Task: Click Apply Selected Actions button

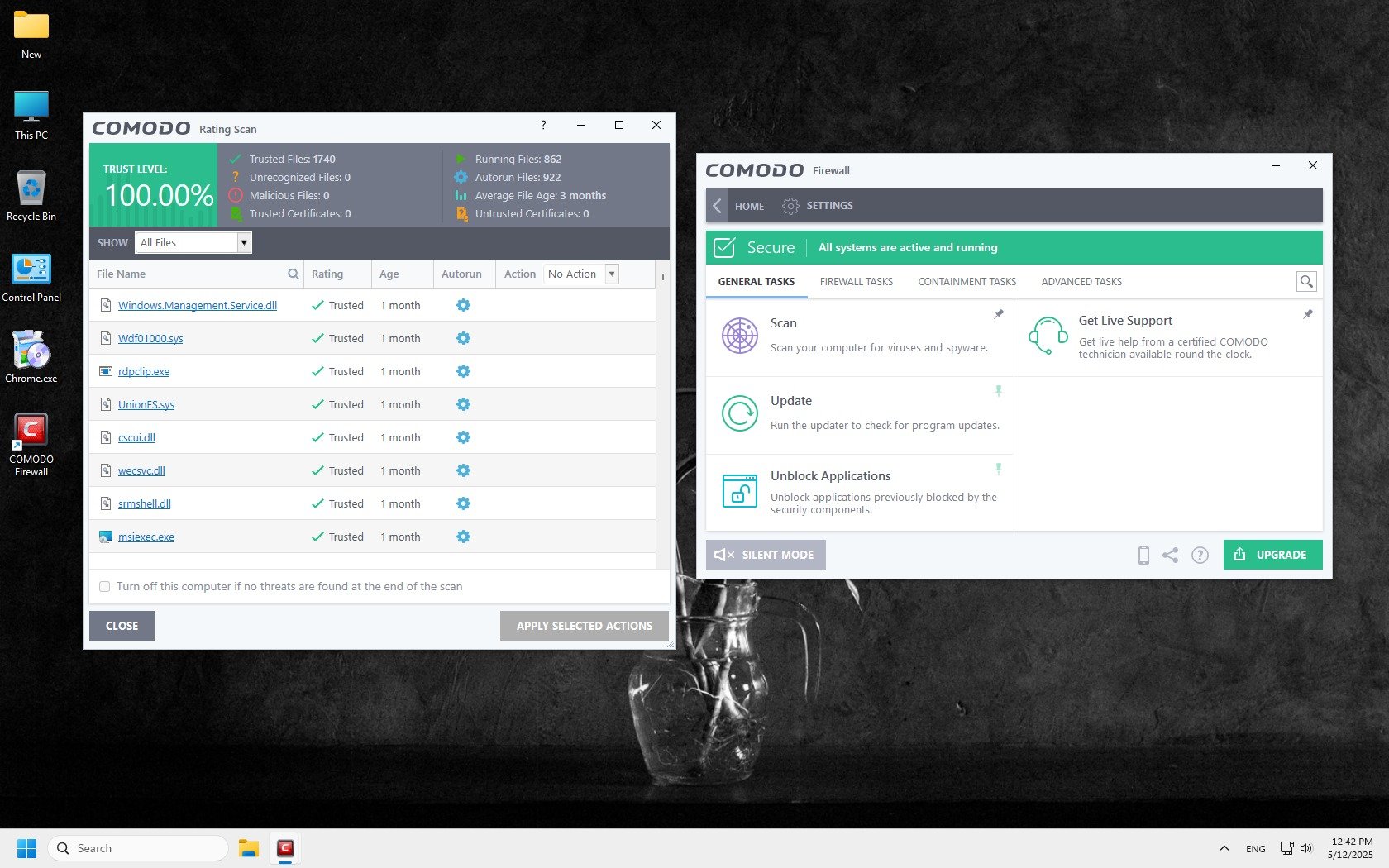Action: (x=584, y=626)
